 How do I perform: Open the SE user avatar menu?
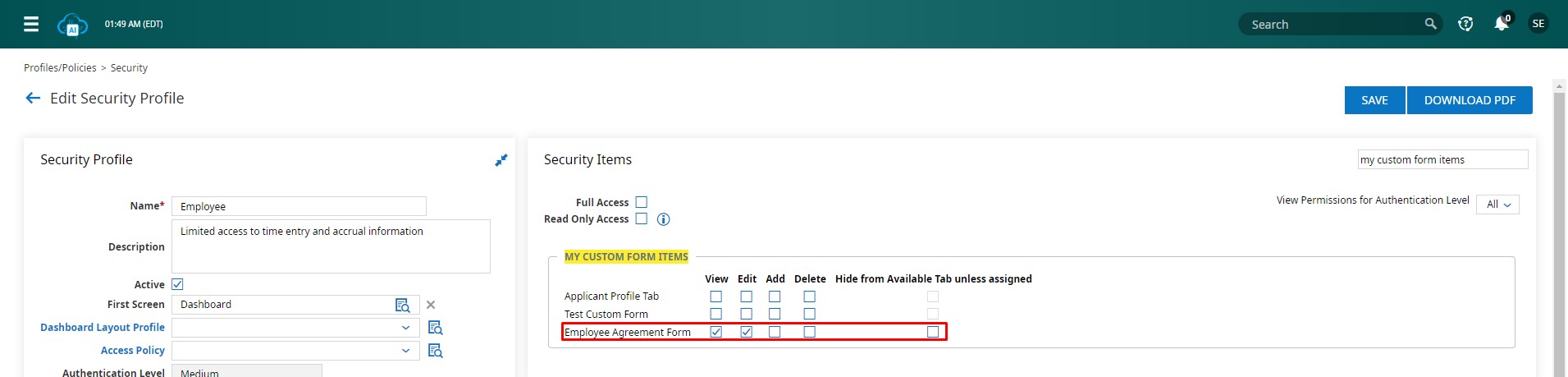click(1538, 24)
